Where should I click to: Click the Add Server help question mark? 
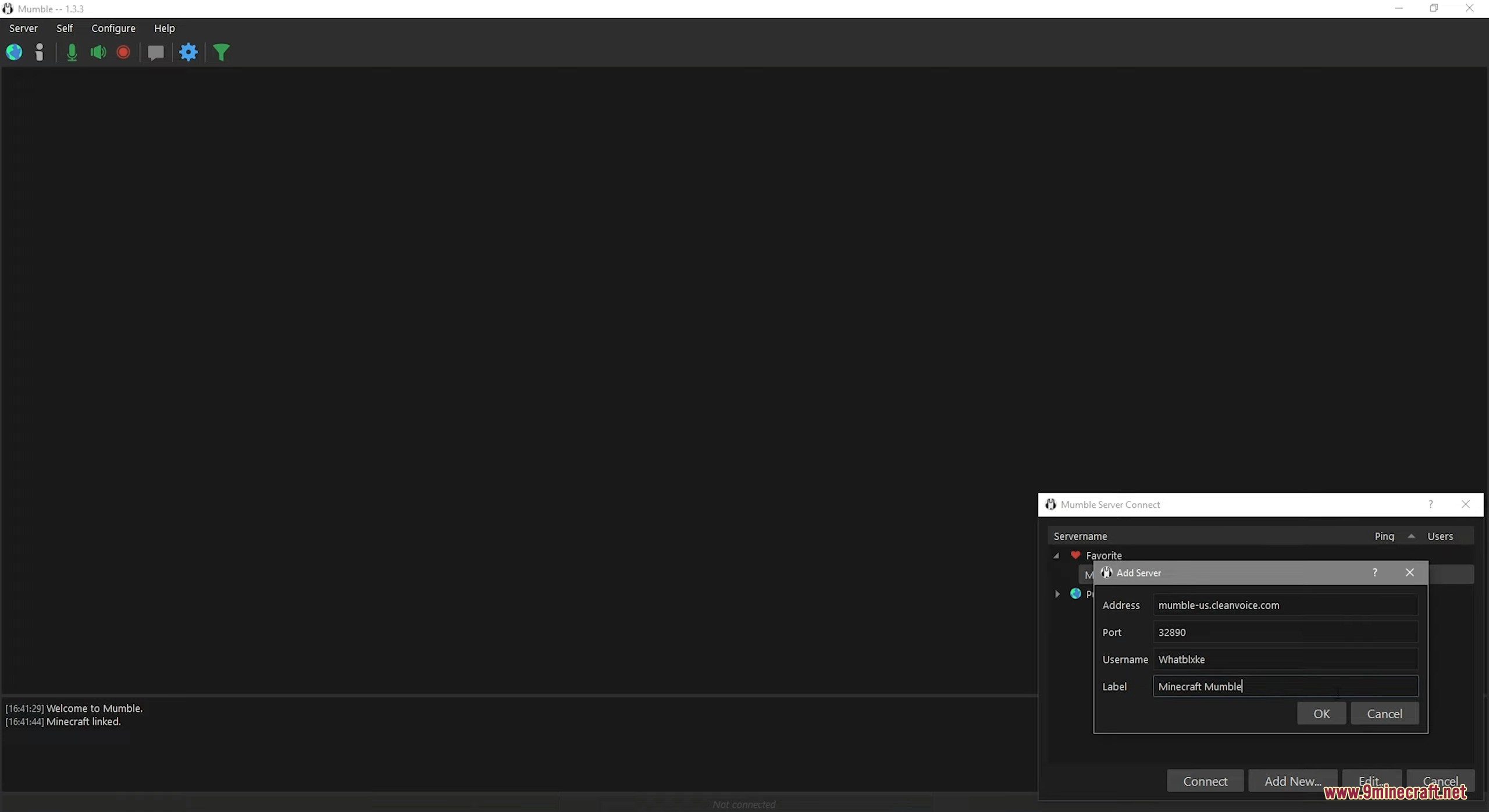pyautogui.click(x=1375, y=572)
